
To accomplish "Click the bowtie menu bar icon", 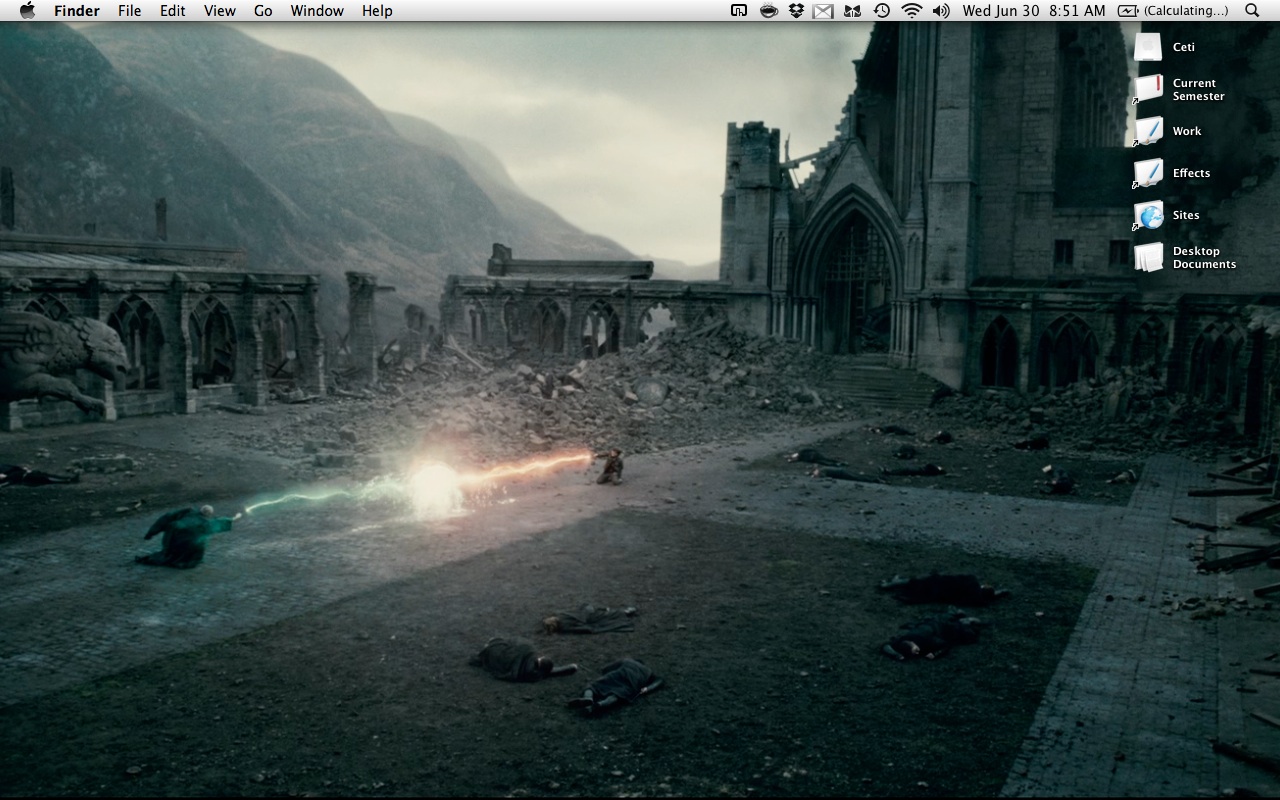I will (852, 11).
